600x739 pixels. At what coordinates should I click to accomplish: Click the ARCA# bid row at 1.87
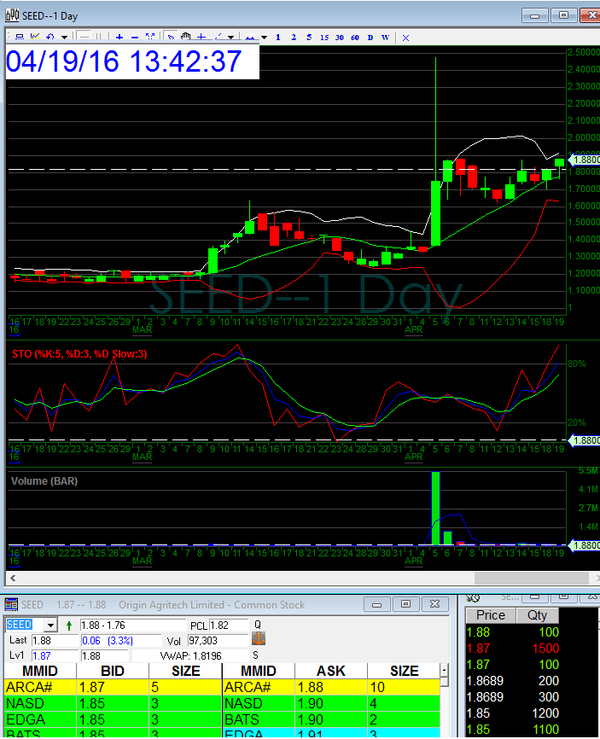(110, 689)
